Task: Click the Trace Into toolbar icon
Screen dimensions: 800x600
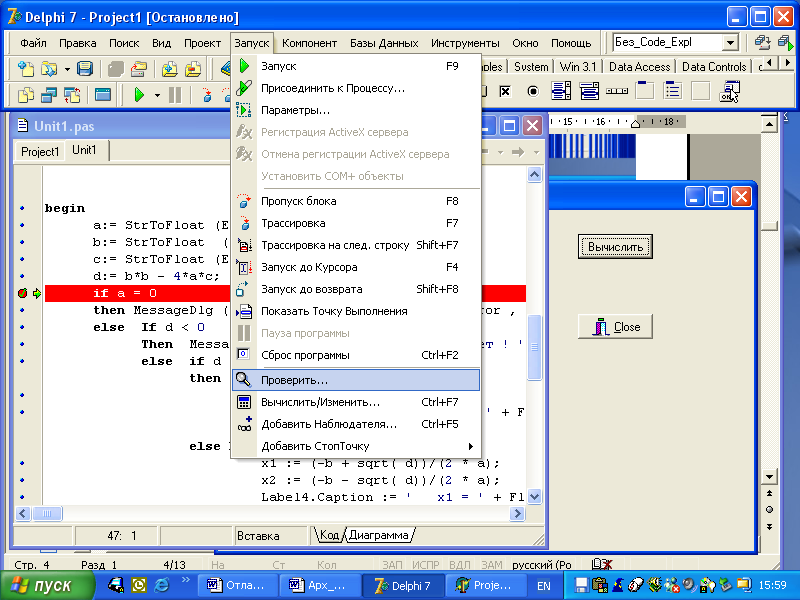Action: 207,94
